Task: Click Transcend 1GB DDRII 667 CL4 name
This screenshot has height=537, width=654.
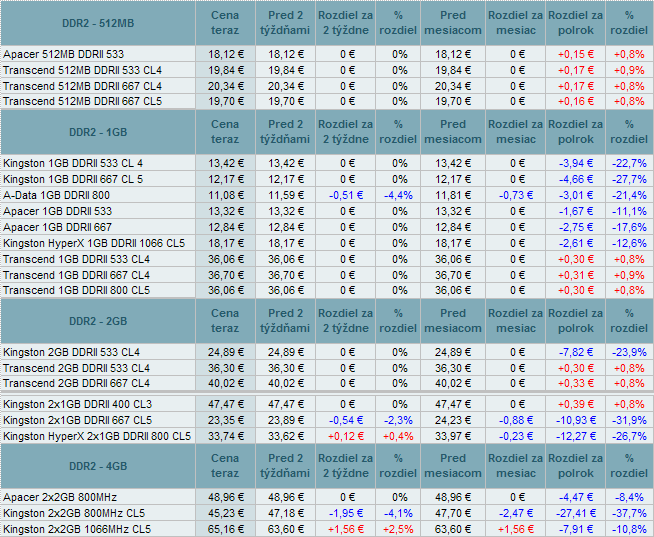Action: point(76,275)
